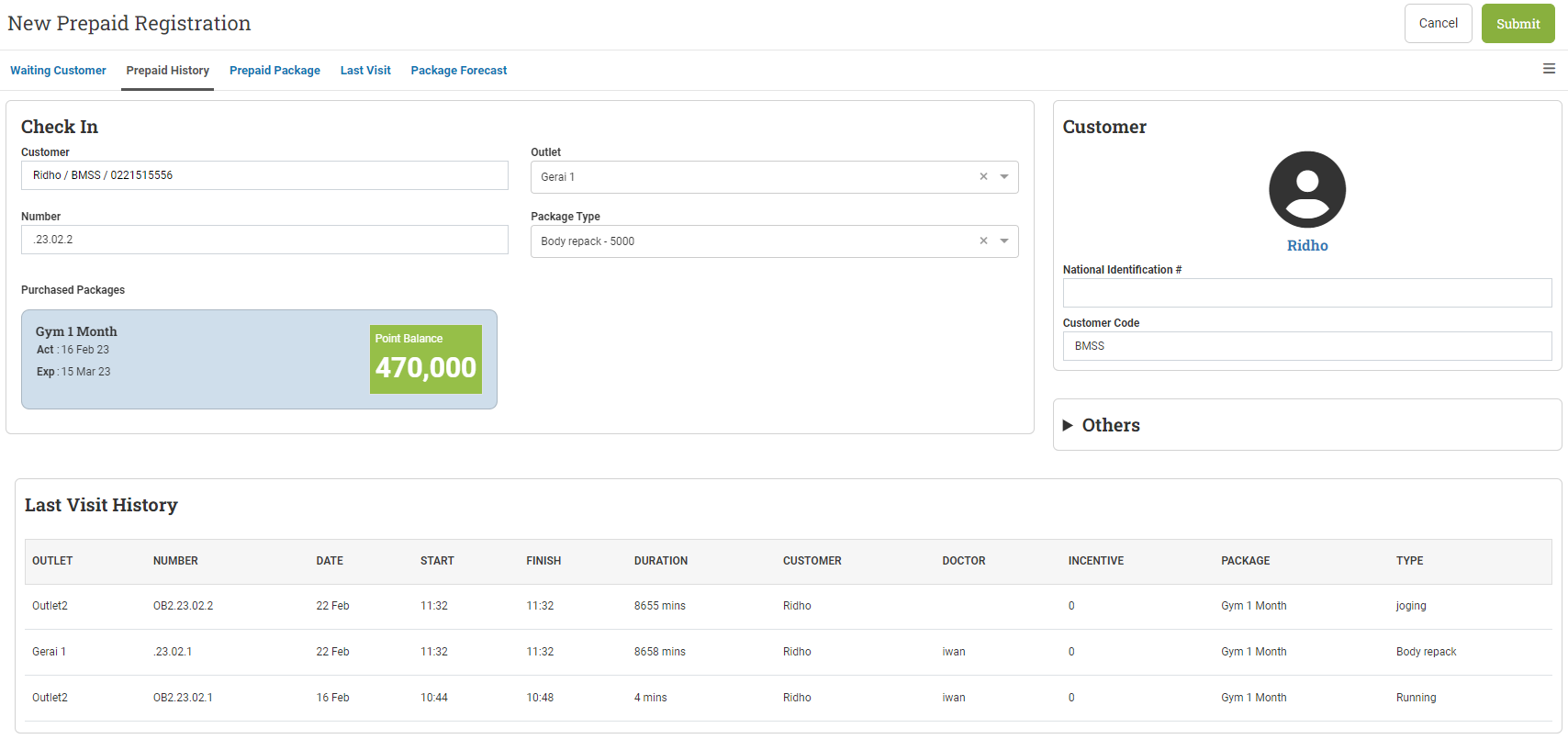Click the Gerai 1 cell in history table

pyautogui.click(x=49, y=652)
